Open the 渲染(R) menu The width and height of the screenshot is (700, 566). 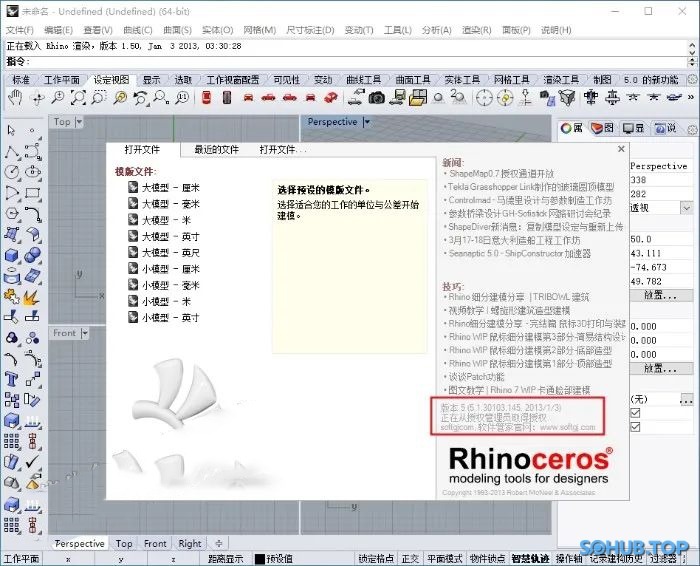point(476,30)
